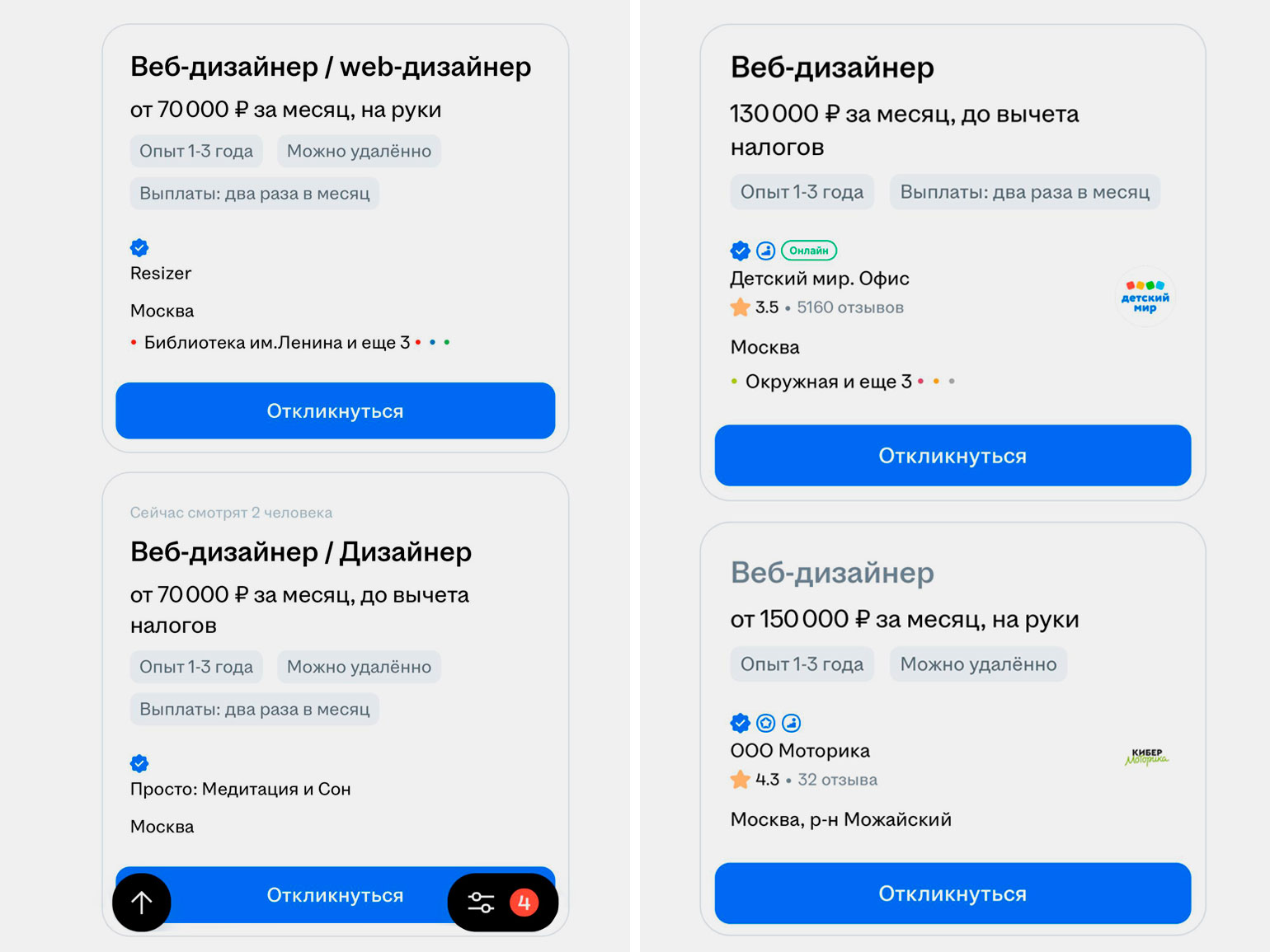Open the Веб-дизайнер / web-дизайнер vacancy title

point(331,67)
